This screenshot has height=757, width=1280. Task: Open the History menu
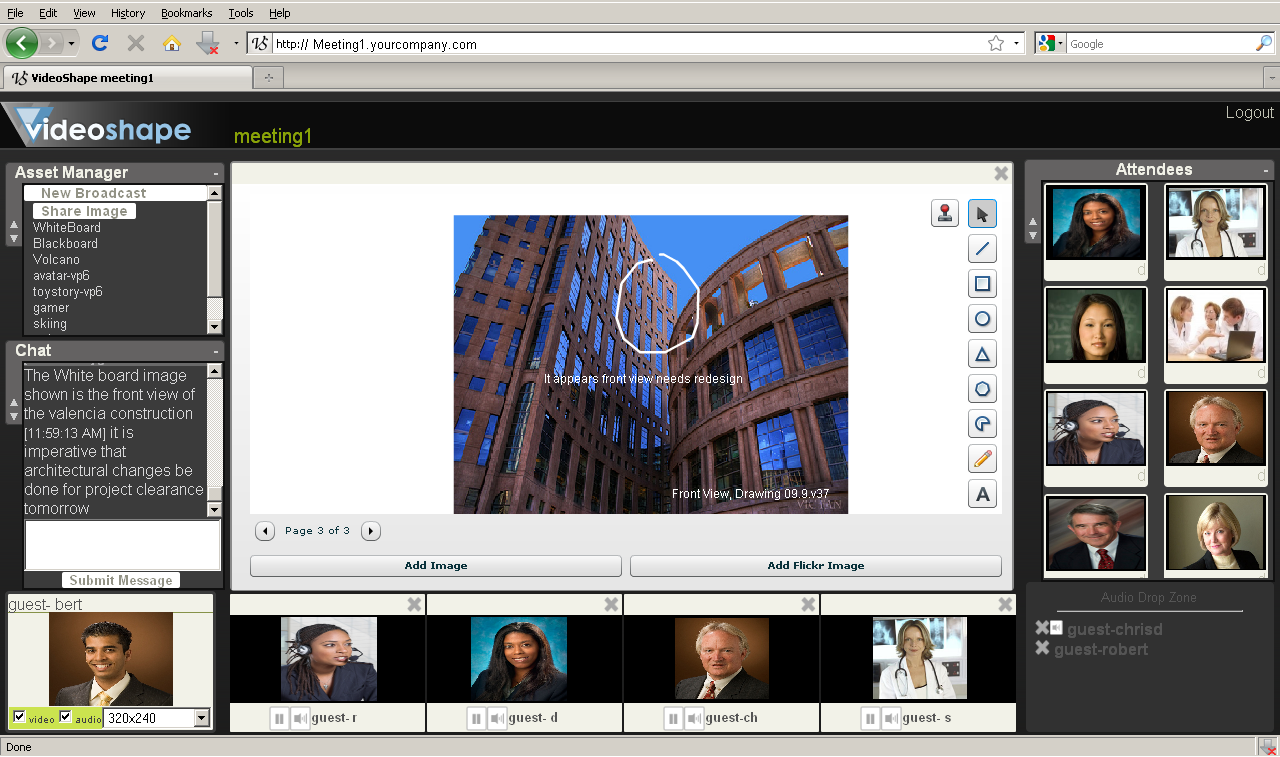pos(128,13)
